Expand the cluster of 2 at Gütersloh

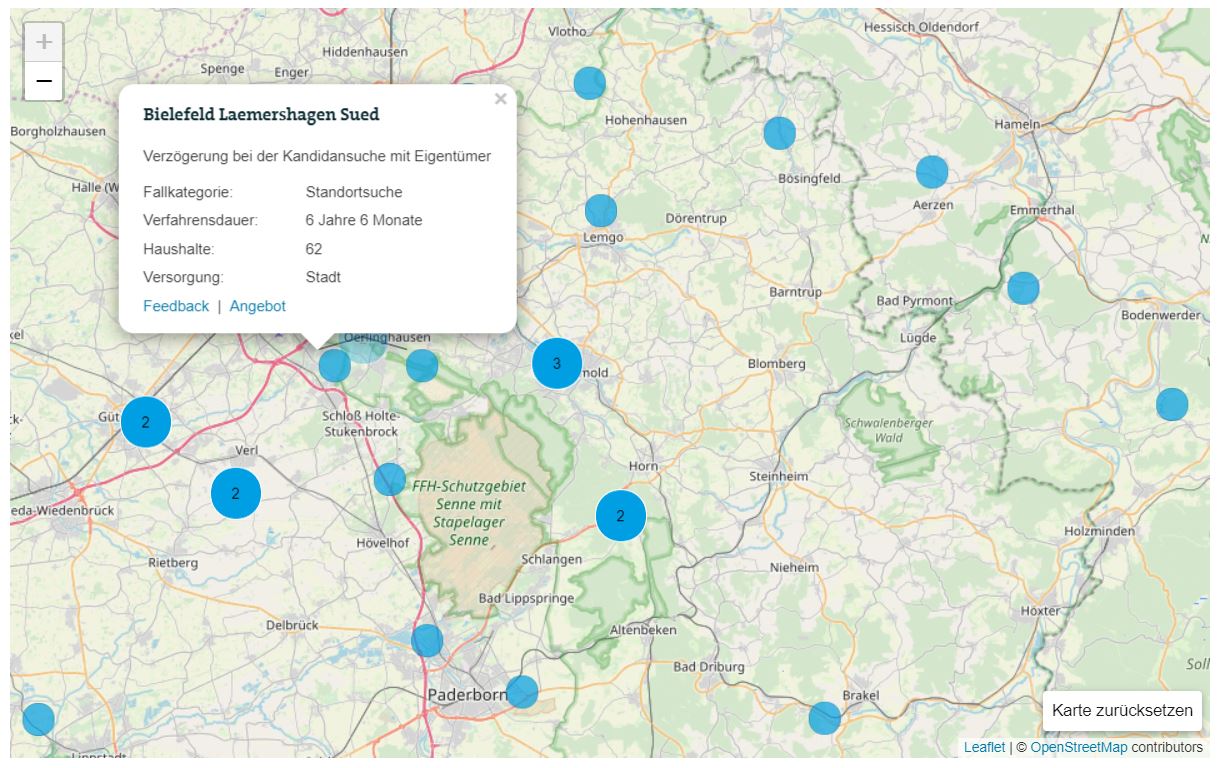[x=146, y=422]
